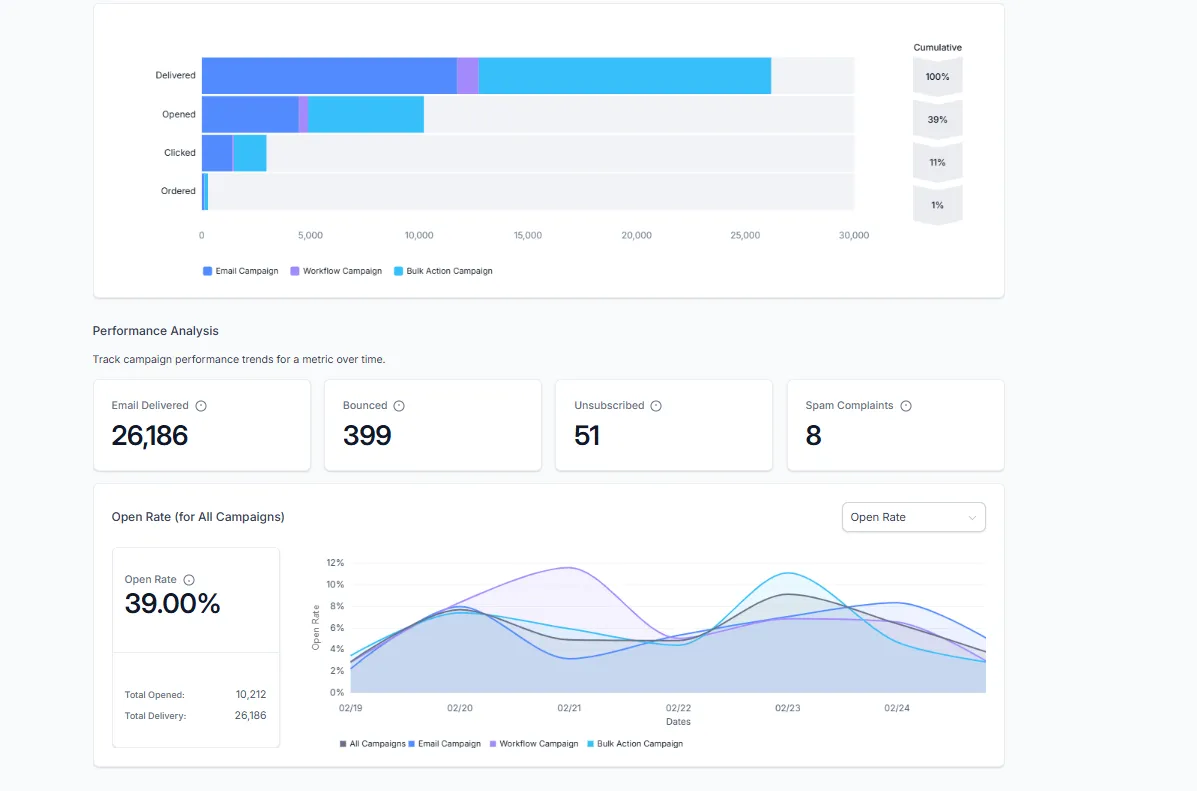1197x791 pixels.
Task: Click the Performance Analysis heading
Action: (x=156, y=331)
